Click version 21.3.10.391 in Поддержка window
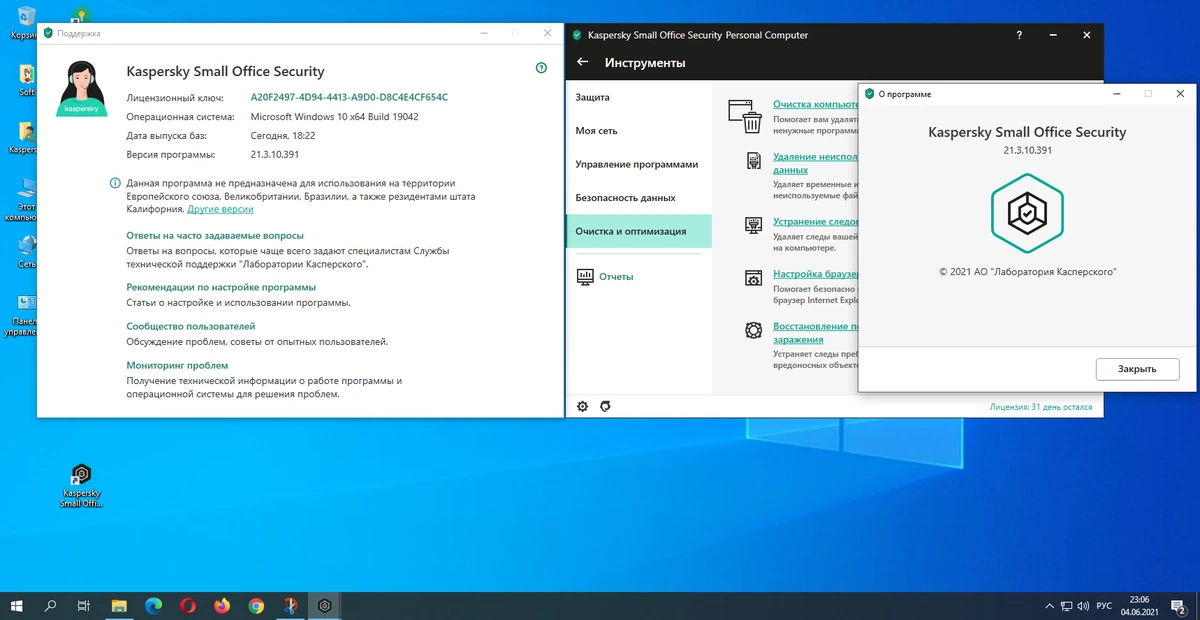Screen dimensions: 1200x620 275,155
